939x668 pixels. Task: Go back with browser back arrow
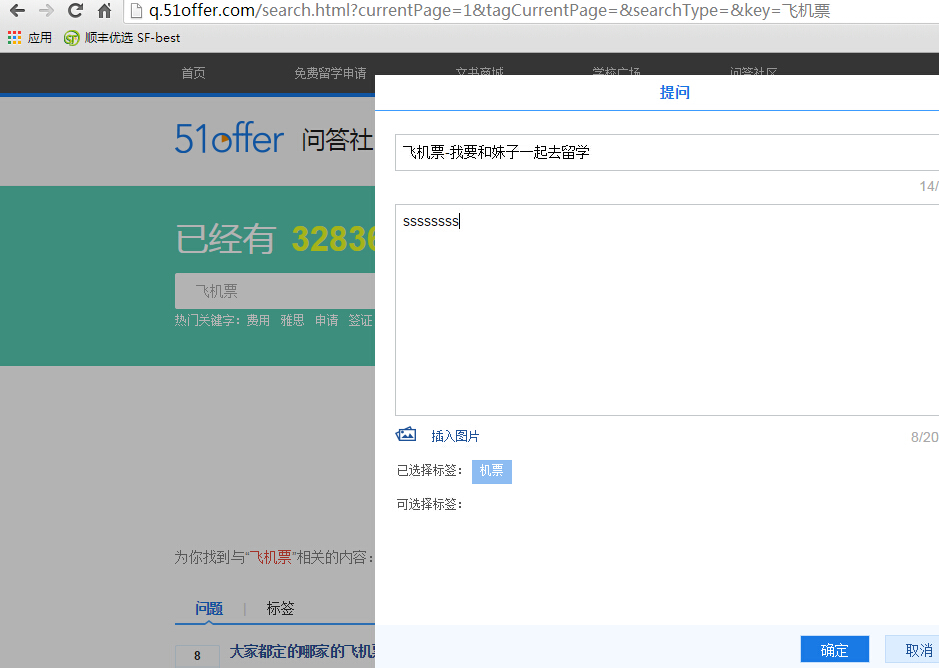pos(17,10)
